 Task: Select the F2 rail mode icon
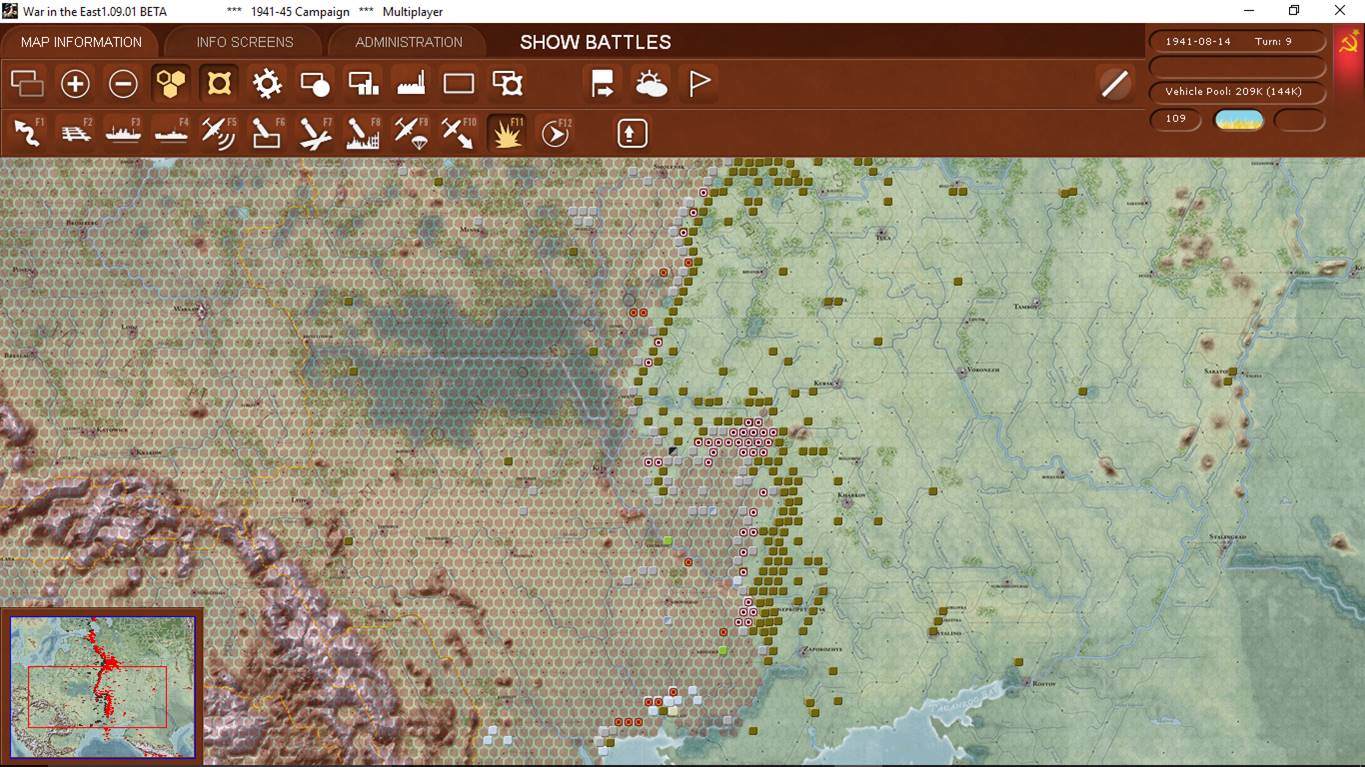pyautogui.click(x=75, y=132)
